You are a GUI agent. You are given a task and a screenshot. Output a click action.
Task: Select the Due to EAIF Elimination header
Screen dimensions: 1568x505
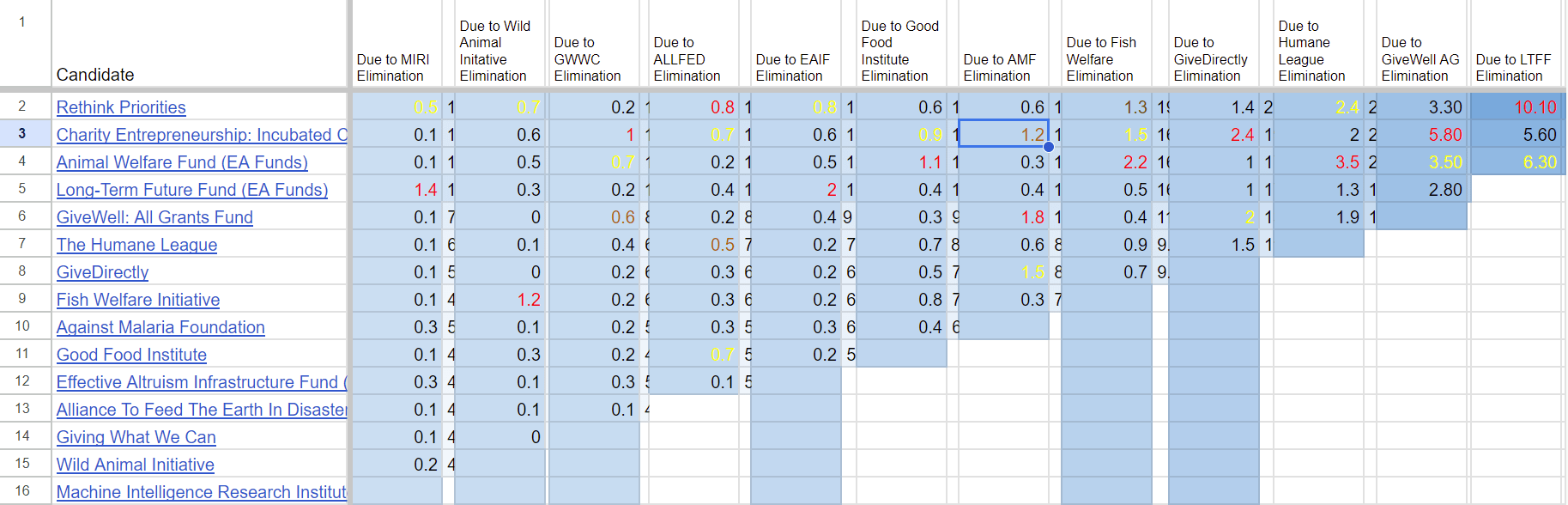796,43
